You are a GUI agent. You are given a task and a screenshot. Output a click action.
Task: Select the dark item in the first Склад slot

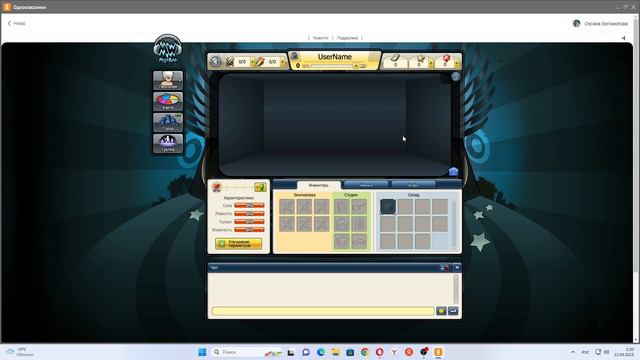(x=388, y=207)
